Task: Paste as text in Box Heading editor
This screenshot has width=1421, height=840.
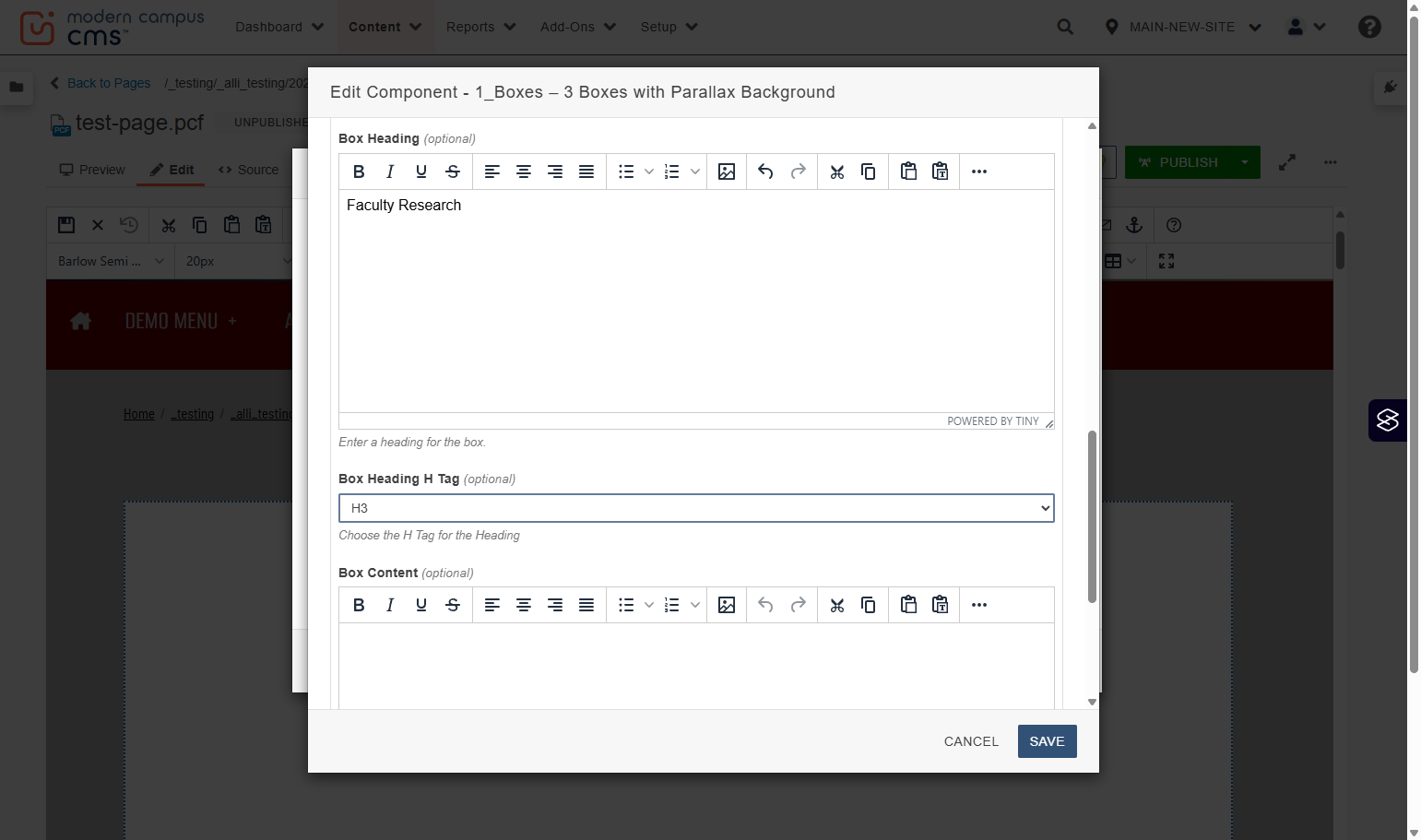Action: pyautogui.click(x=940, y=172)
